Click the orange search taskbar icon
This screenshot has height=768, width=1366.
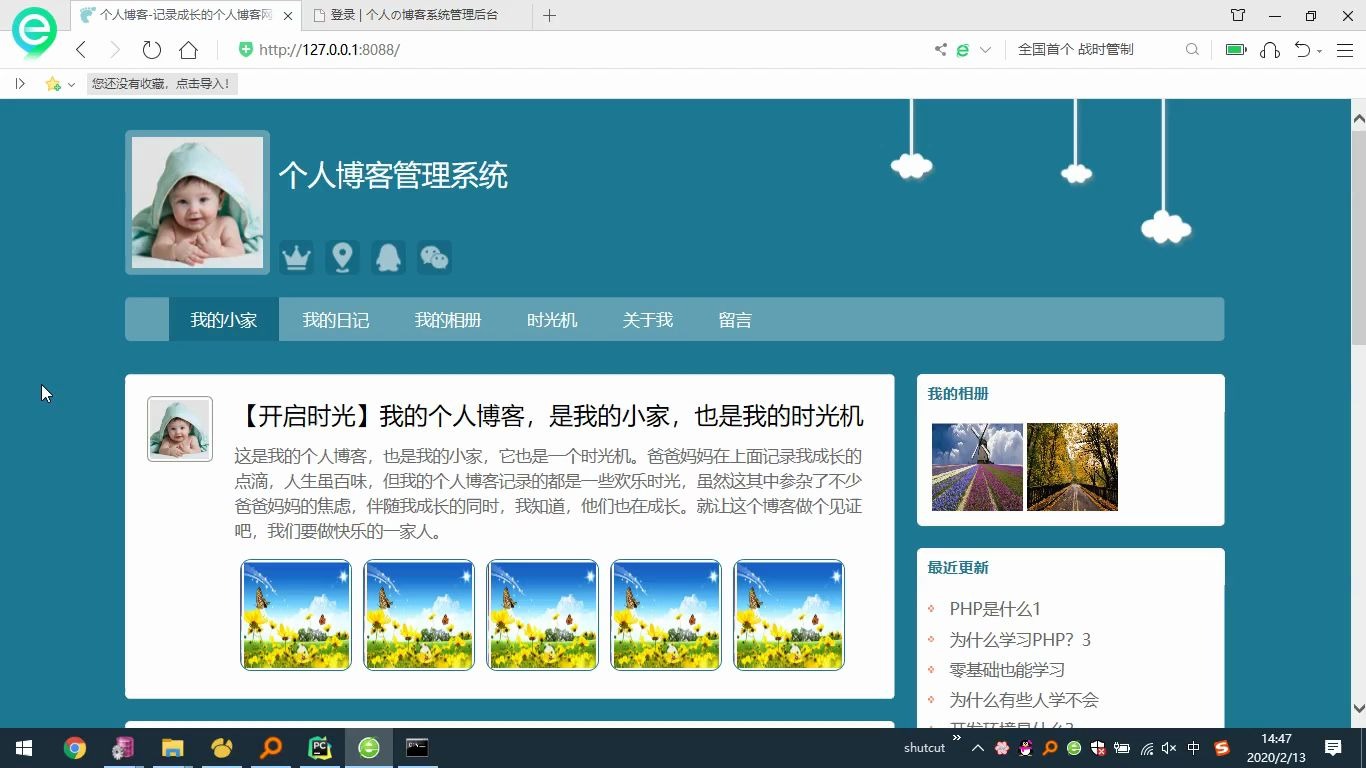click(271, 748)
